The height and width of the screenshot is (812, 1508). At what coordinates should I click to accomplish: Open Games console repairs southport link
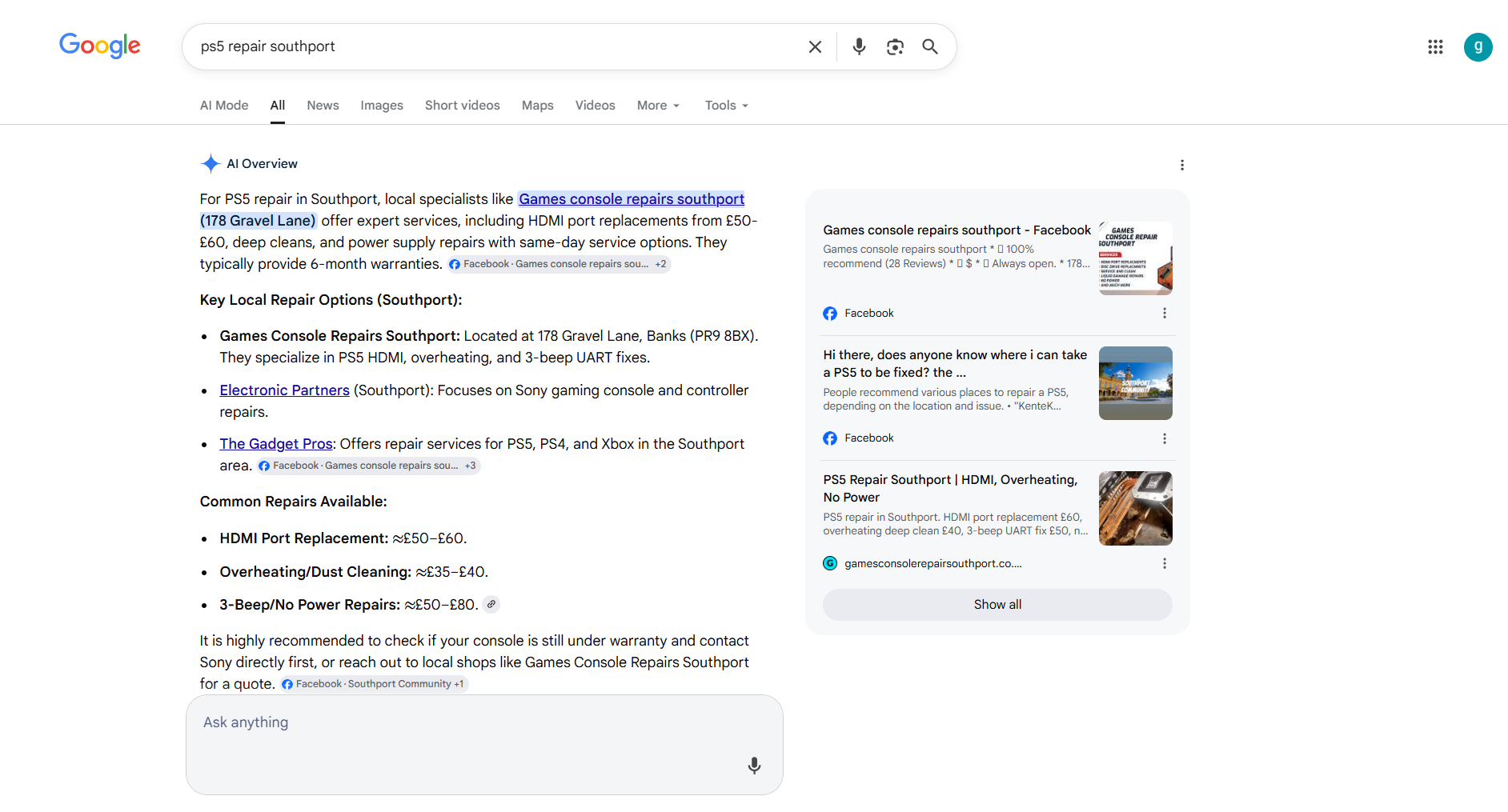[632, 199]
